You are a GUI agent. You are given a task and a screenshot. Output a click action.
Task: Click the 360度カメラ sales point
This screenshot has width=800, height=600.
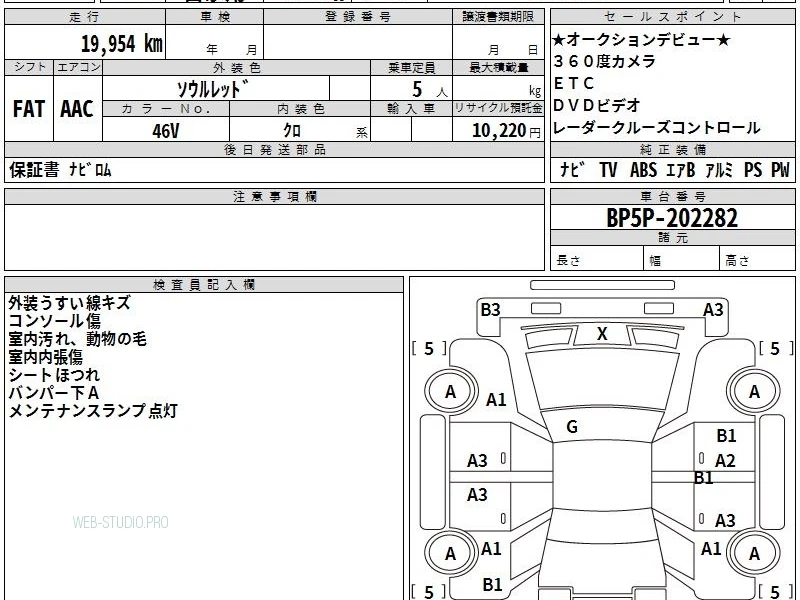coord(605,61)
